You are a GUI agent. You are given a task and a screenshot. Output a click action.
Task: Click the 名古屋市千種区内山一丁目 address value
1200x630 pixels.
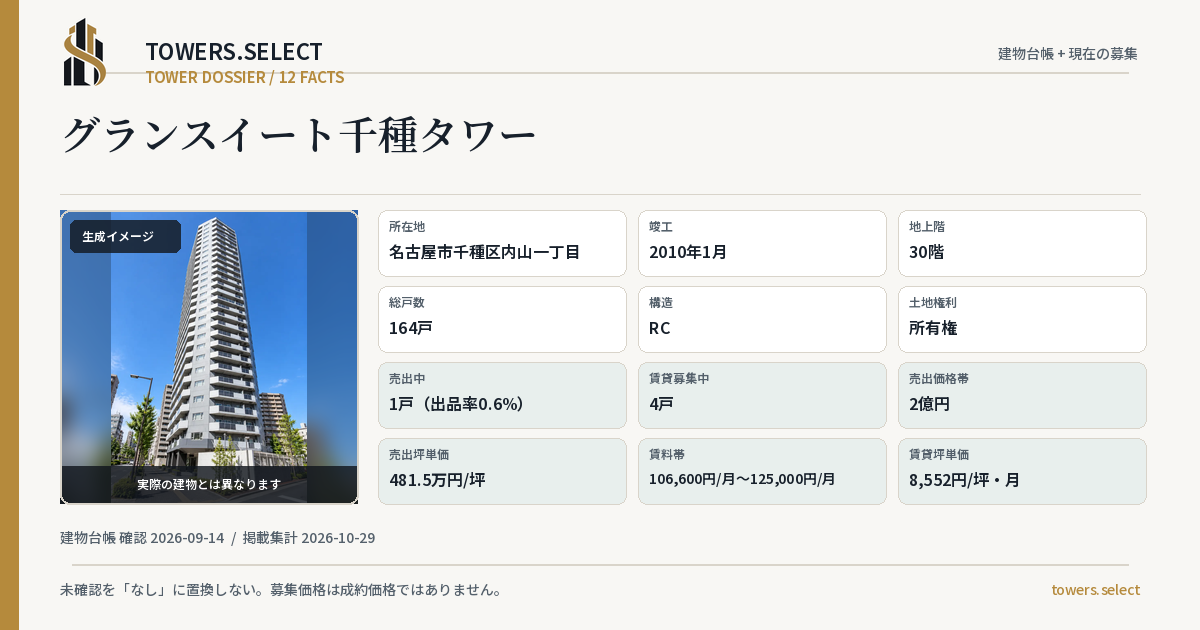coord(484,252)
